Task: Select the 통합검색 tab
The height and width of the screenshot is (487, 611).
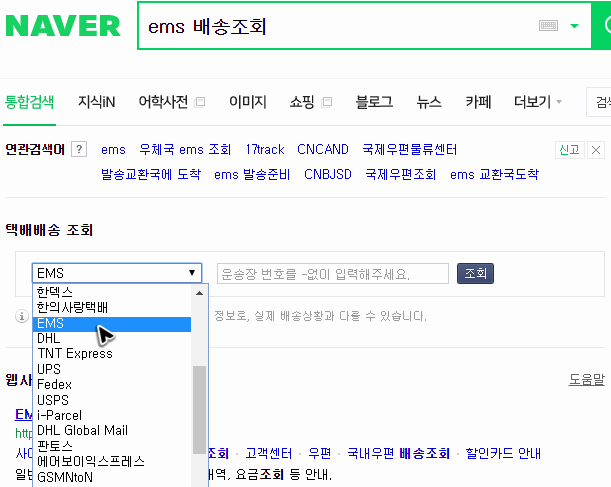Action: 29,102
